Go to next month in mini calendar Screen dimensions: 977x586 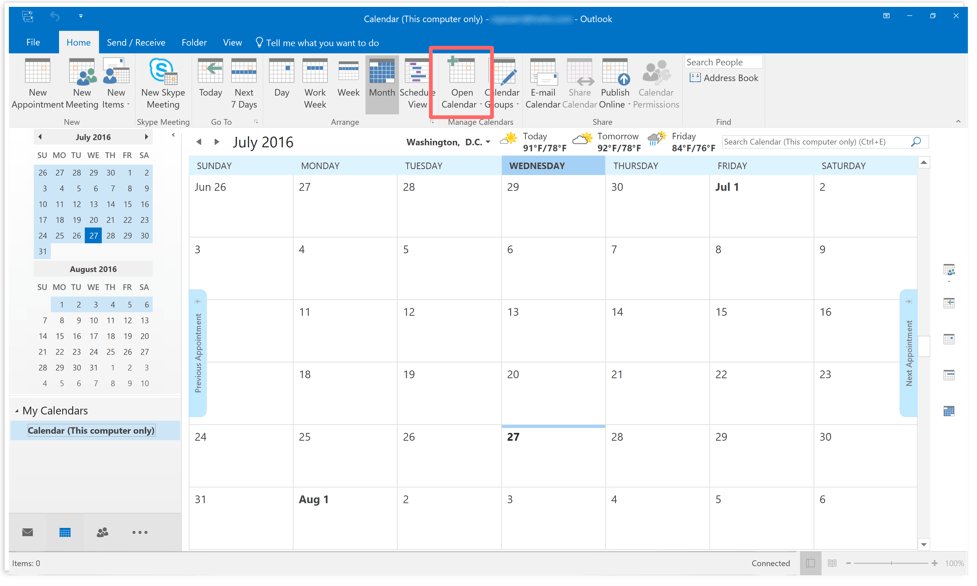[146, 137]
